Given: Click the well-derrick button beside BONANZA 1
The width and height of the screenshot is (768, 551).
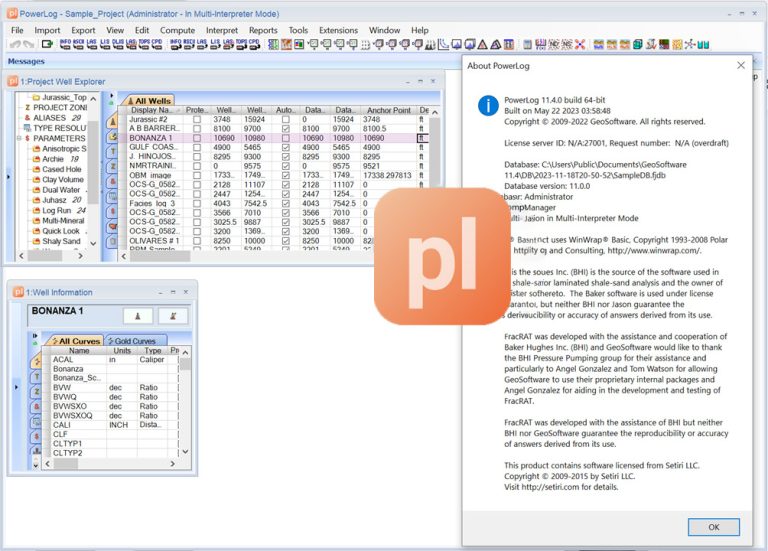Looking at the screenshot, I should [138, 316].
